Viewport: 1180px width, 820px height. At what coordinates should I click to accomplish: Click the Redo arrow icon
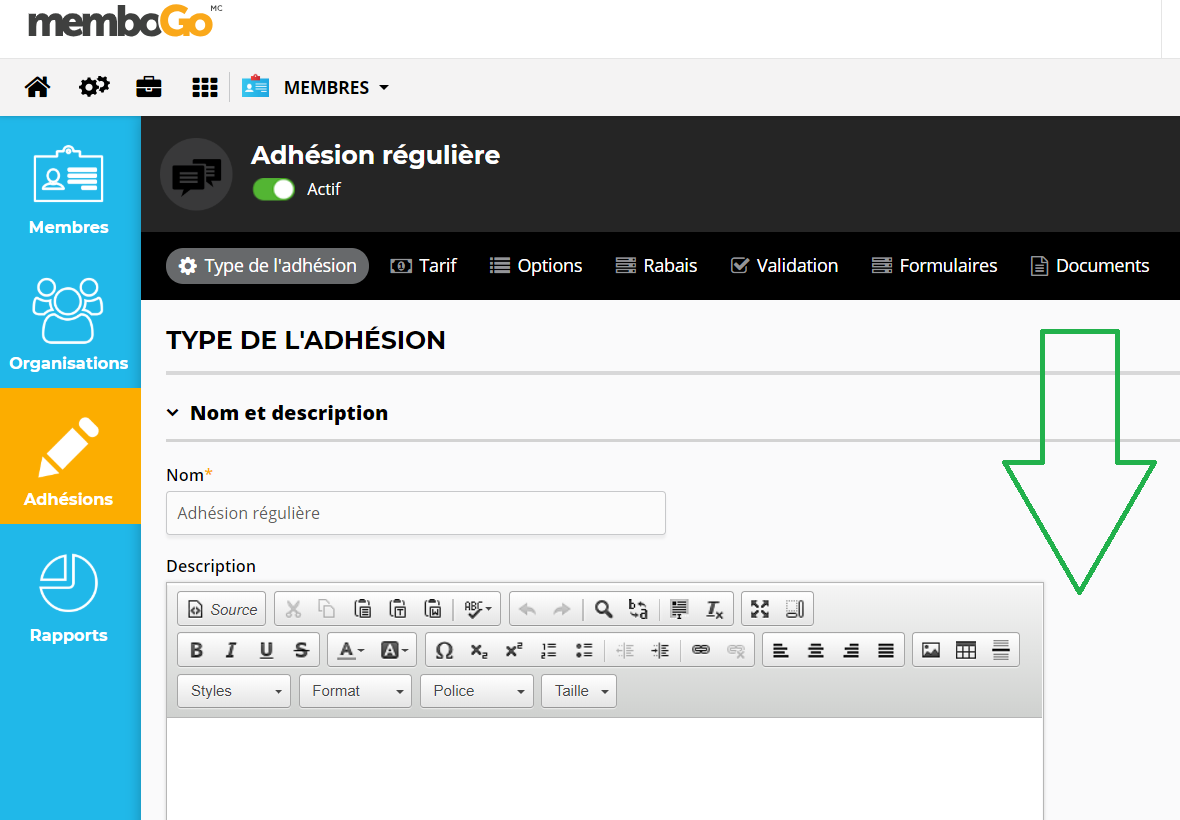pos(561,609)
